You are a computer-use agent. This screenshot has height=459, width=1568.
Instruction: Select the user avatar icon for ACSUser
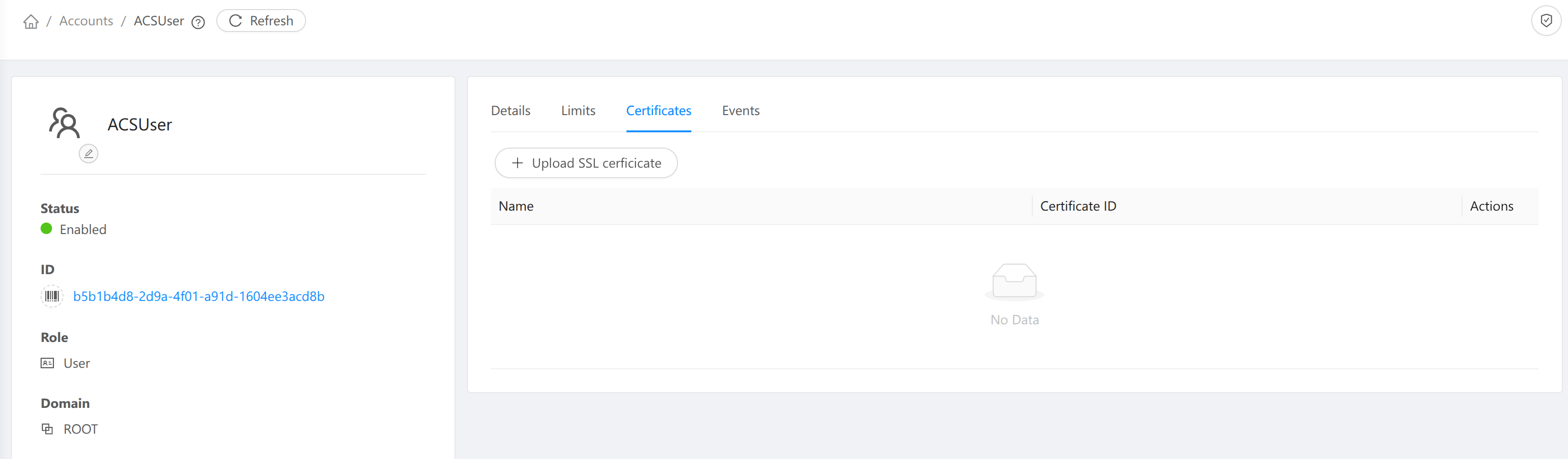click(65, 124)
